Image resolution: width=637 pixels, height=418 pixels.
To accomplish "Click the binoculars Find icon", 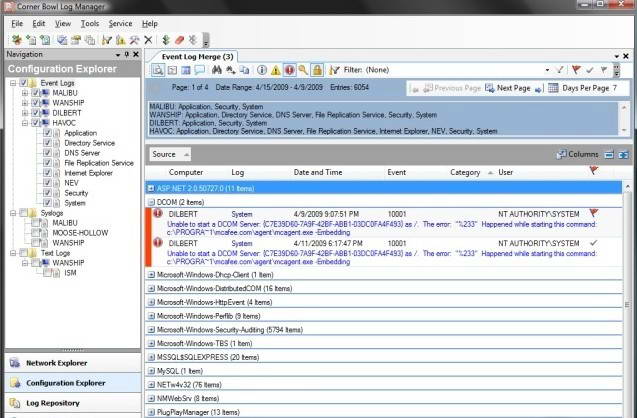I will (x=217, y=71).
